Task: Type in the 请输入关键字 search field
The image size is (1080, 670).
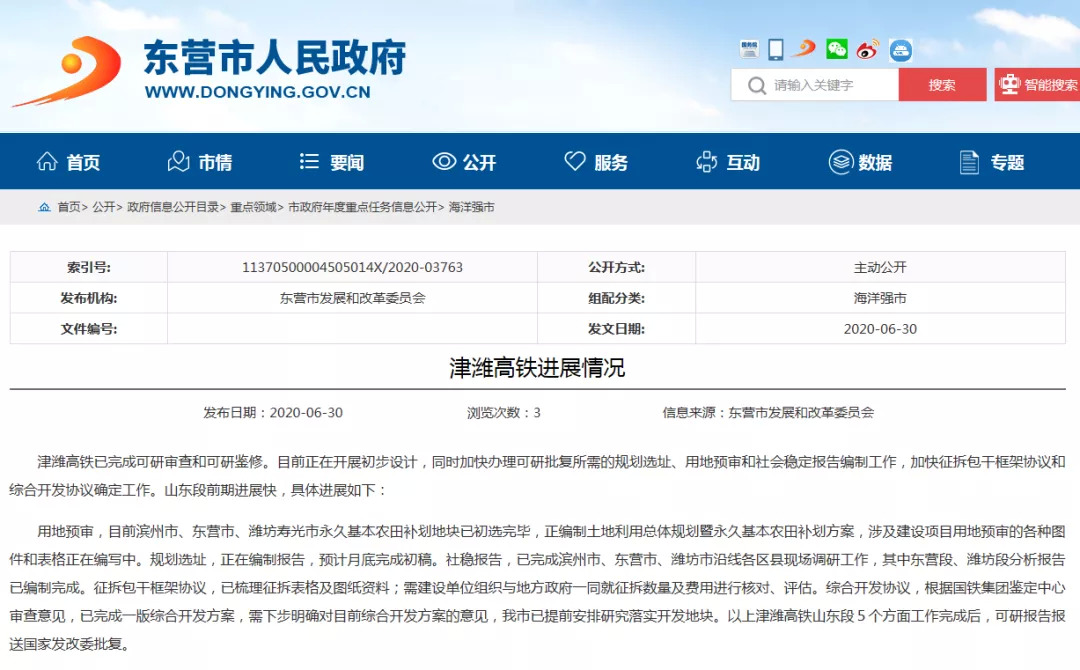Action: click(830, 85)
